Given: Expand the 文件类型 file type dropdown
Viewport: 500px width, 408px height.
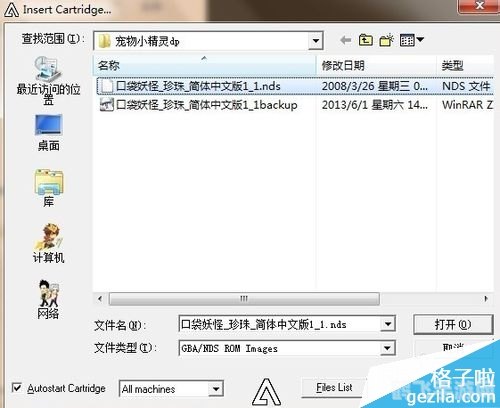Looking at the screenshot, I should coord(387,348).
